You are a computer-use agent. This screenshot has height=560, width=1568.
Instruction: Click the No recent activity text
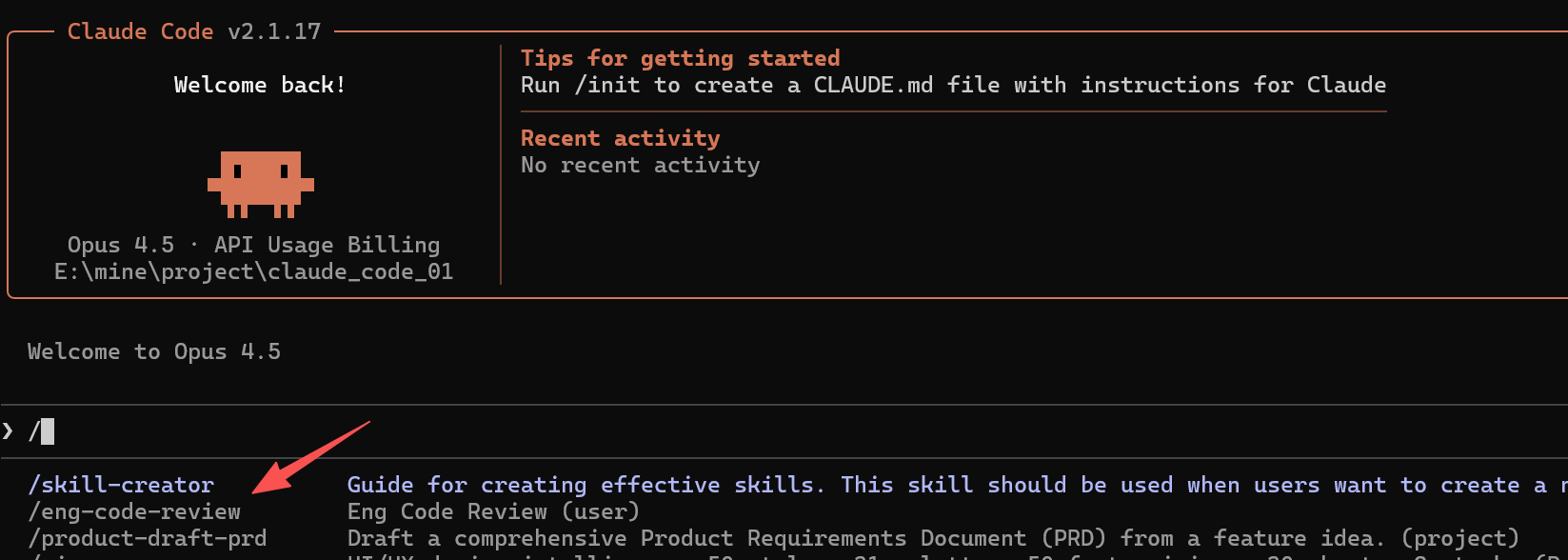click(x=640, y=165)
